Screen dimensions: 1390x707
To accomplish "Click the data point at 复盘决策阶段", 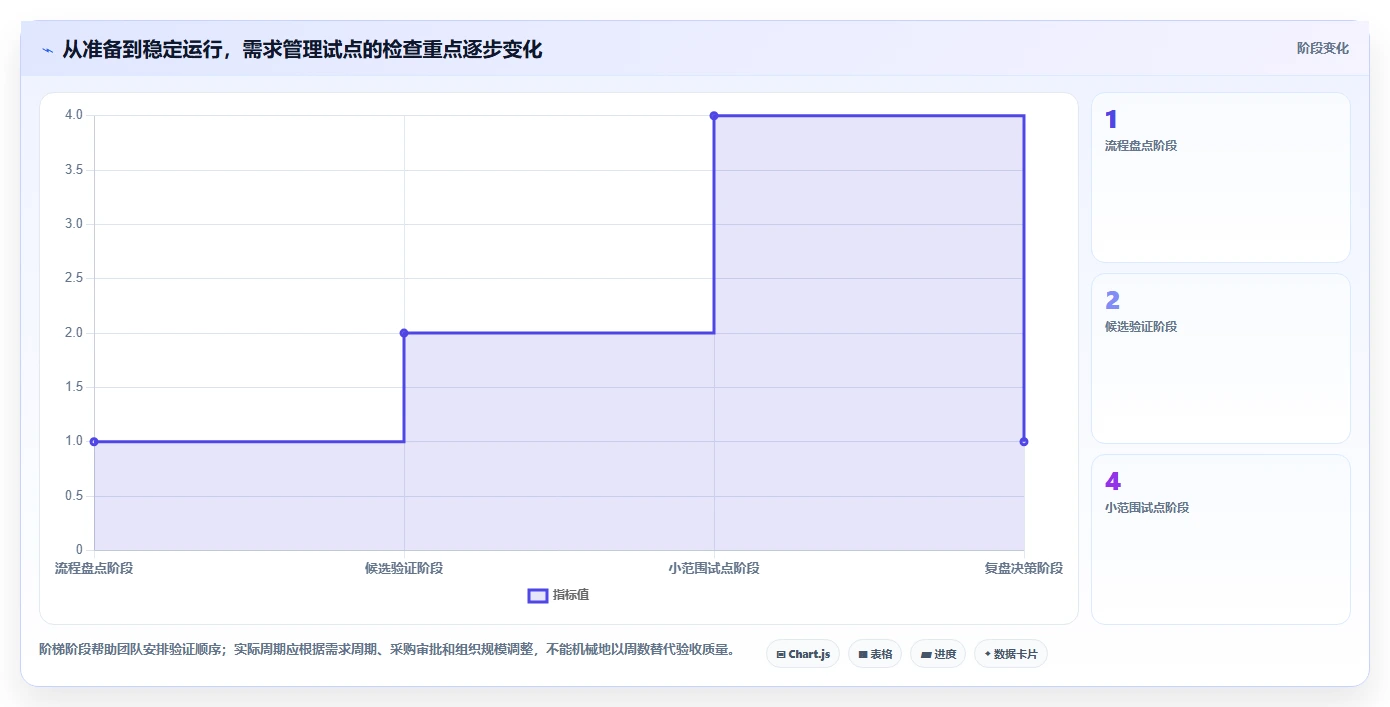I will [1024, 441].
